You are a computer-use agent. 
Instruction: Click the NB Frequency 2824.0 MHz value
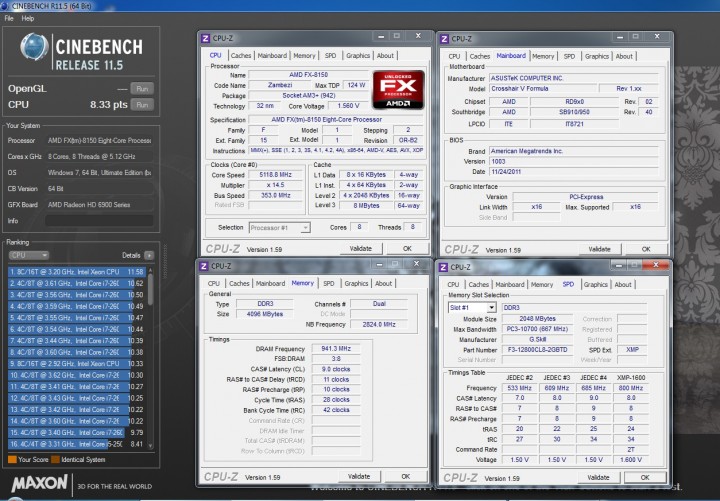click(379, 325)
